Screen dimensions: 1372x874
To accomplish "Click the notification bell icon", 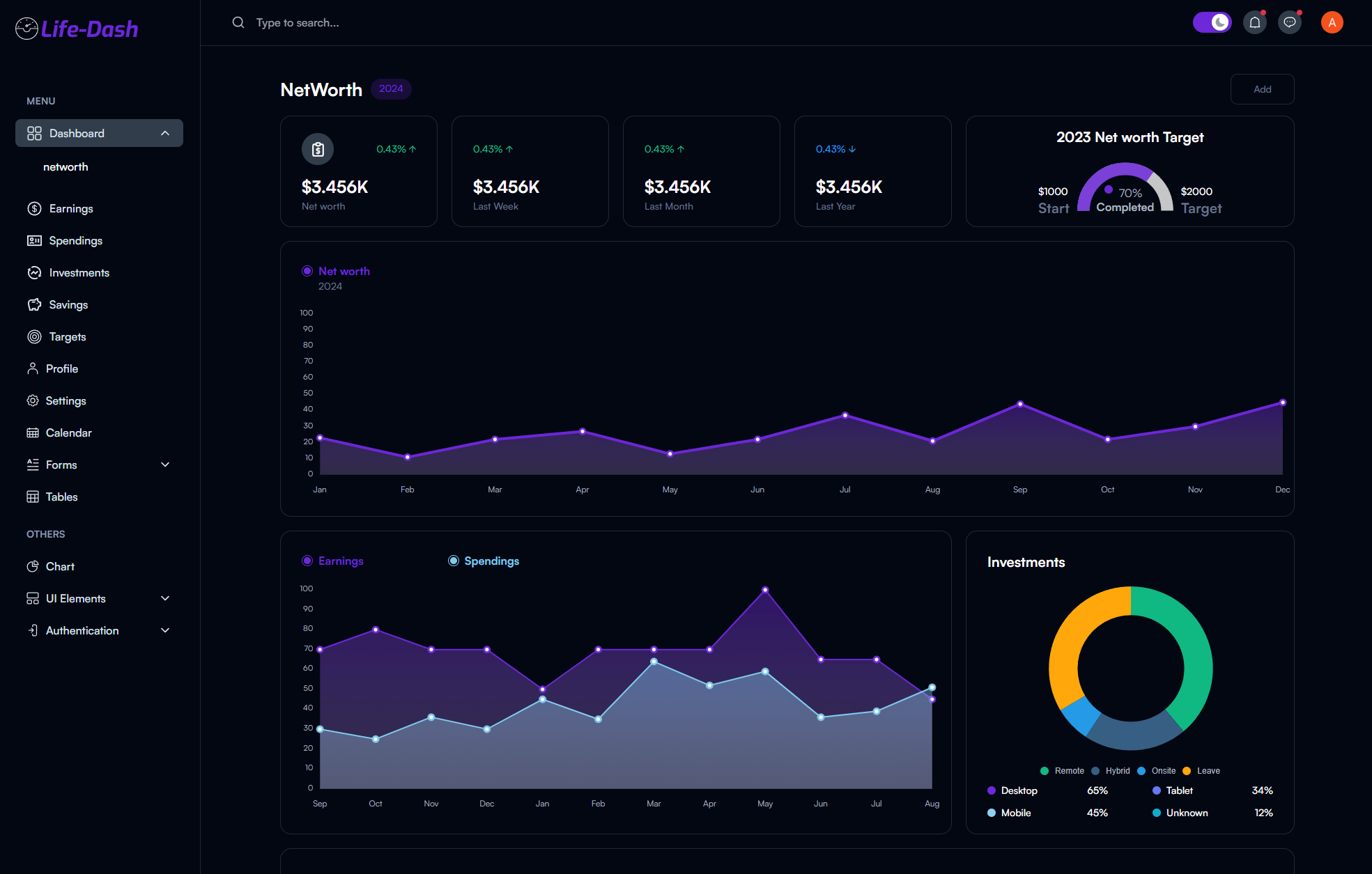I will tap(1255, 23).
